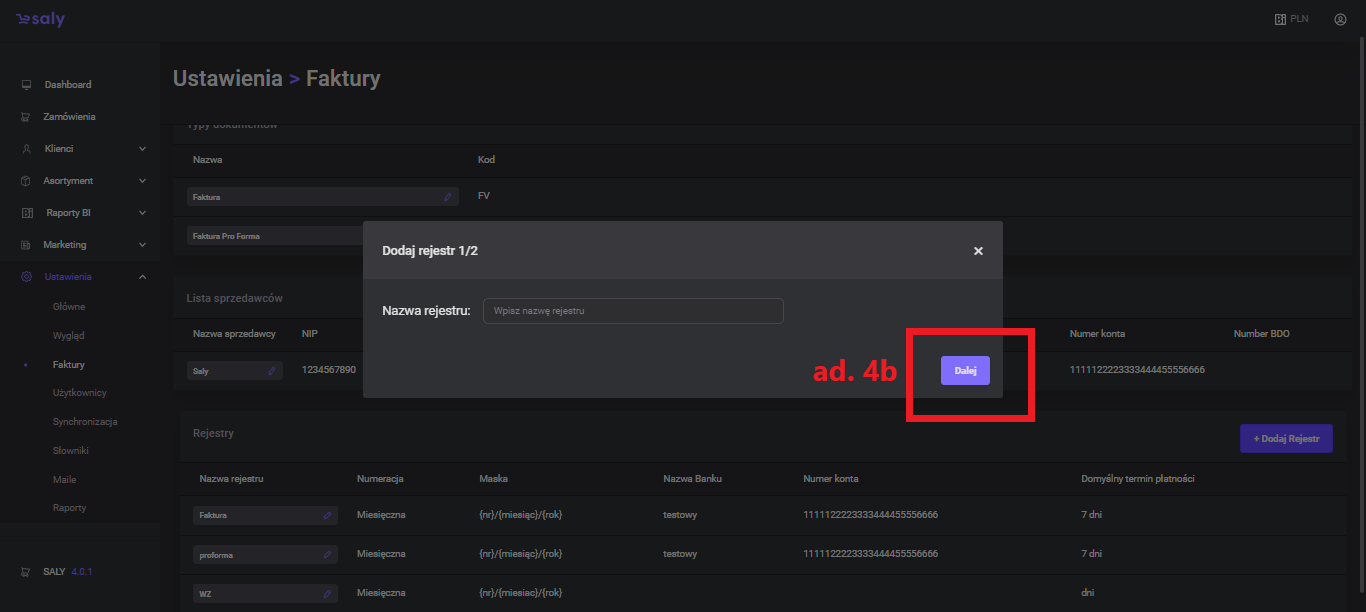Click the edit pencil on WZ register
The image size is (1366, 612).
coord(327,594)
